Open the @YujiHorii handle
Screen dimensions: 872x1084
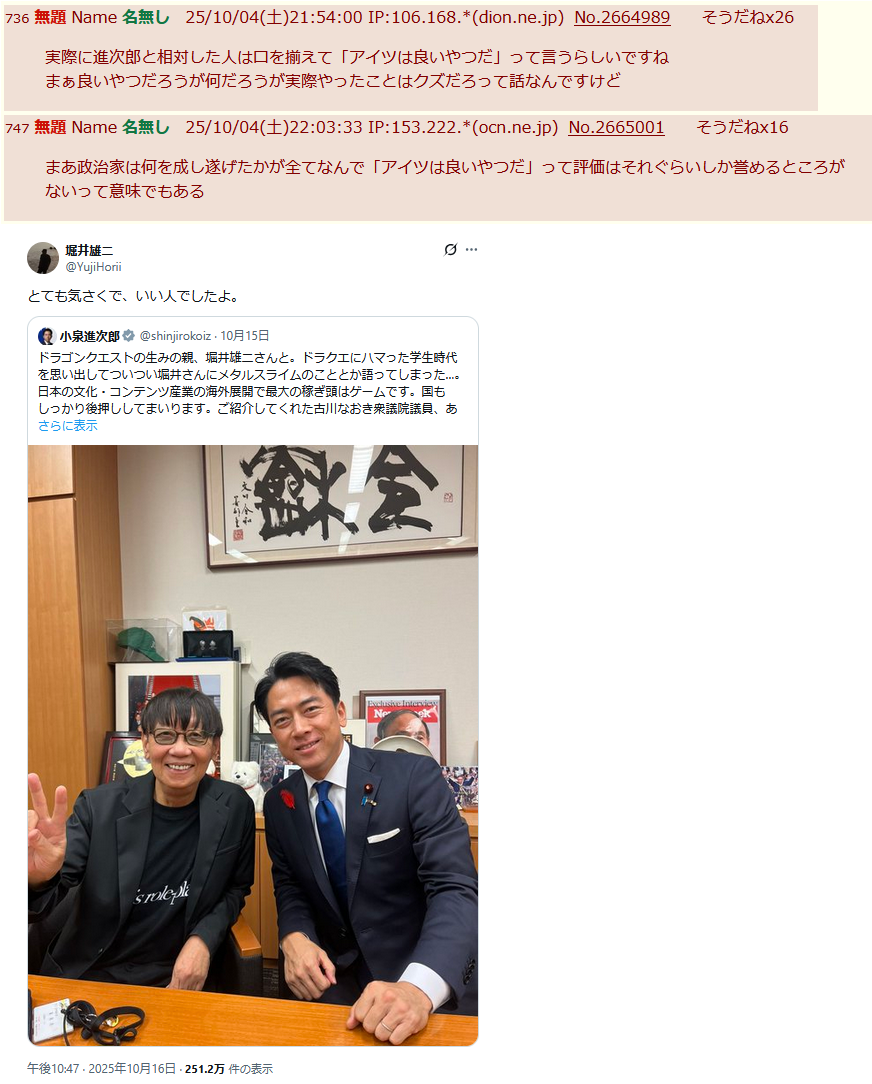point(93,267)
